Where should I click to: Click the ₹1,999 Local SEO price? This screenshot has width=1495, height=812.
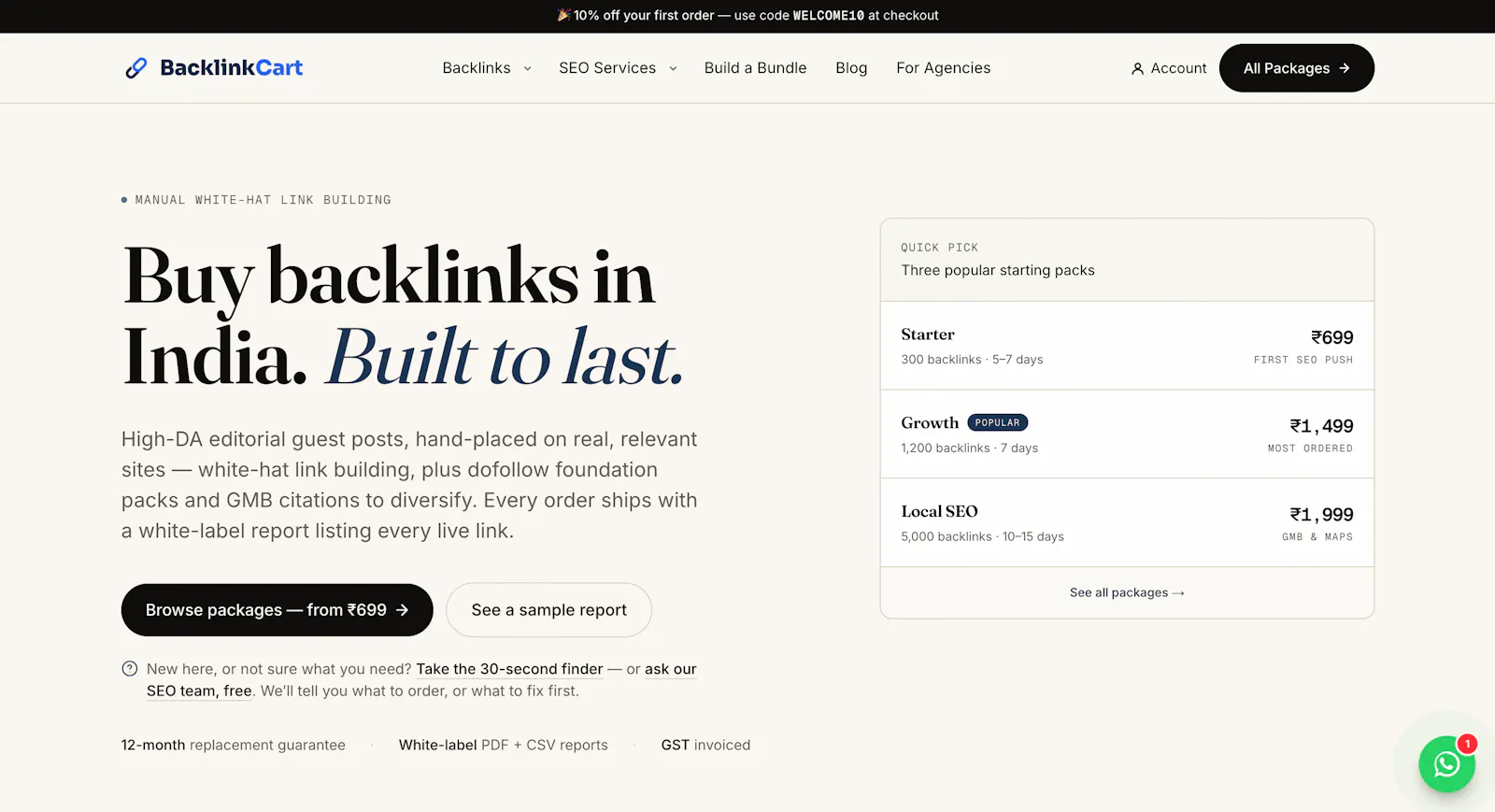click(x=1321, y=515)
